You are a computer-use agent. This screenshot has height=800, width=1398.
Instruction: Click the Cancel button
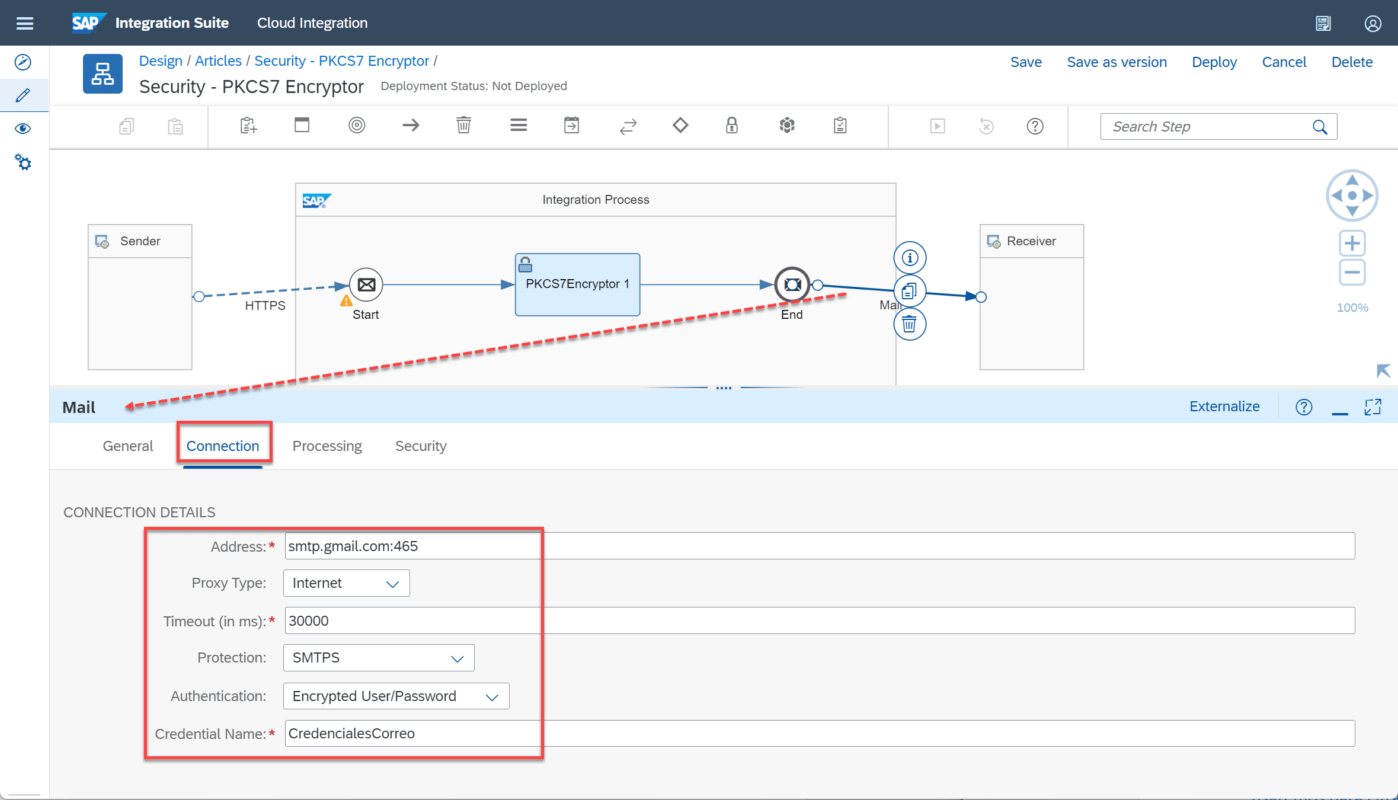pyautogui.click(x=1284, y=62)
